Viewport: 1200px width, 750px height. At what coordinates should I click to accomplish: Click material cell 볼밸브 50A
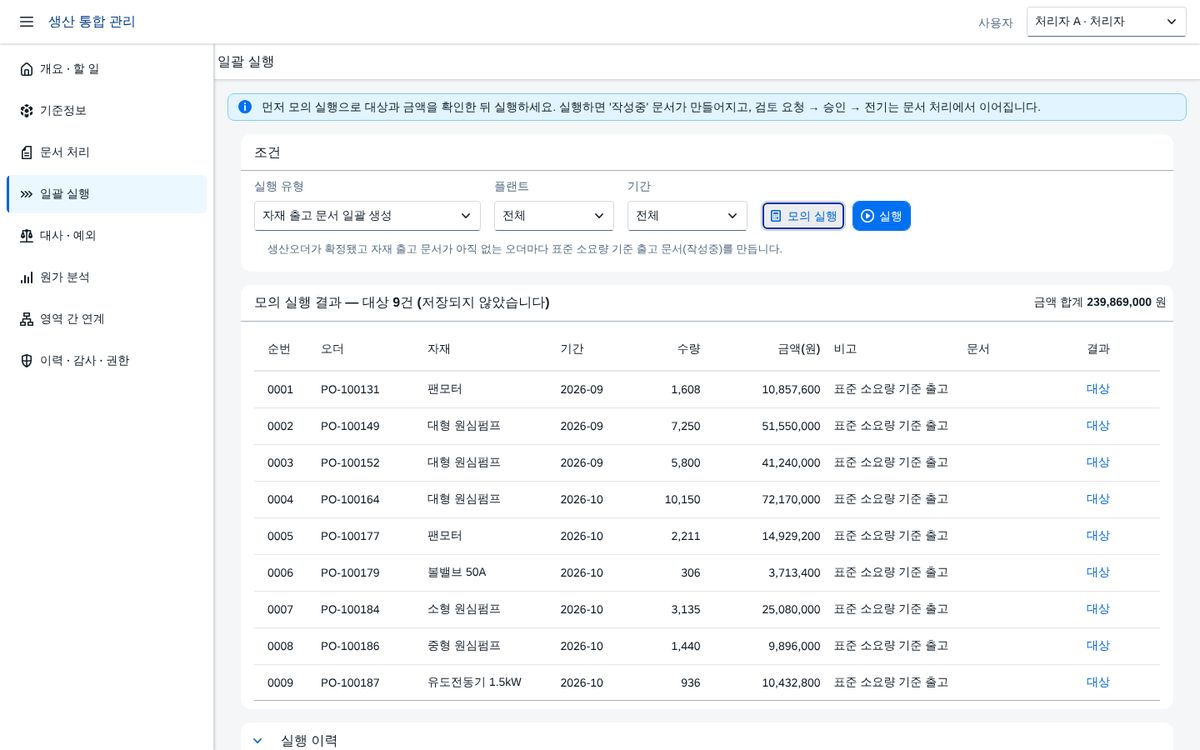tap(457, 573)
